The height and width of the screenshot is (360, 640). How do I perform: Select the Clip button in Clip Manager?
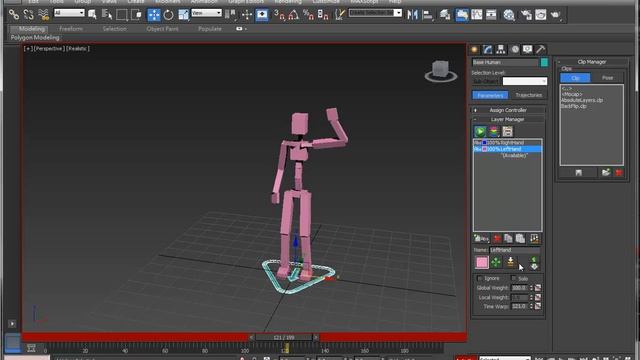pos(575,78)
